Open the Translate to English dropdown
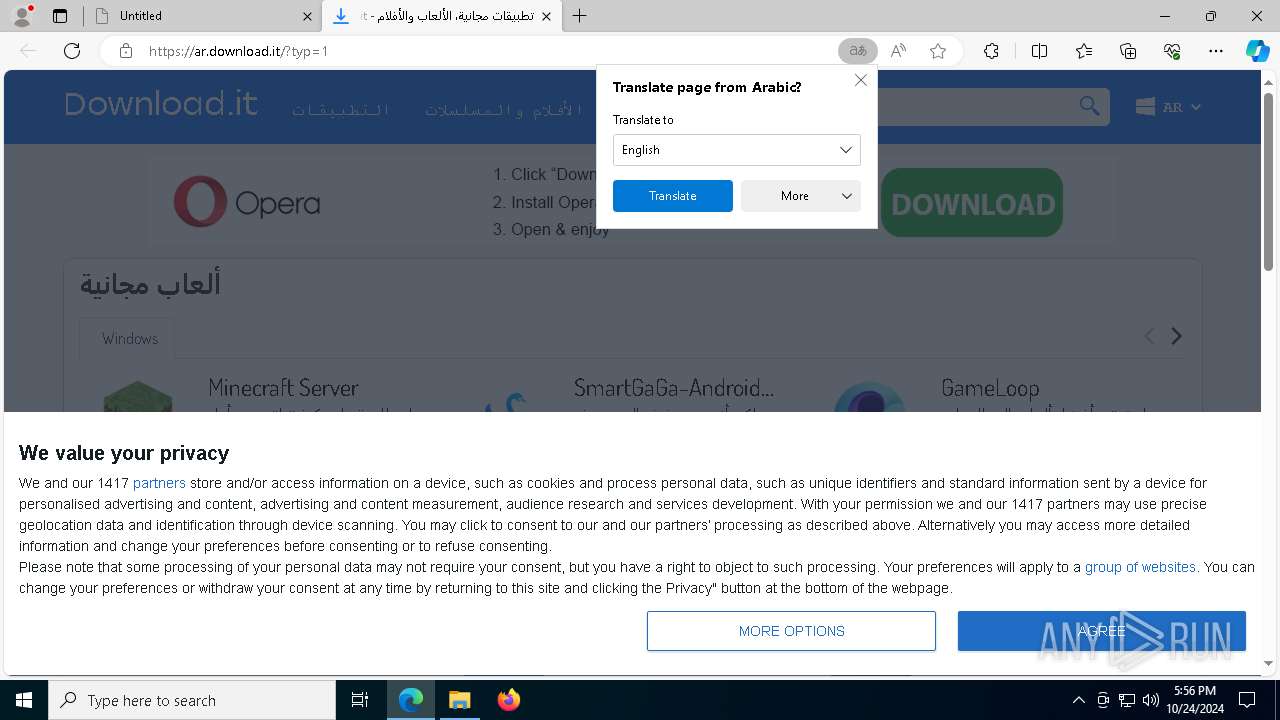 click(737, 150)
